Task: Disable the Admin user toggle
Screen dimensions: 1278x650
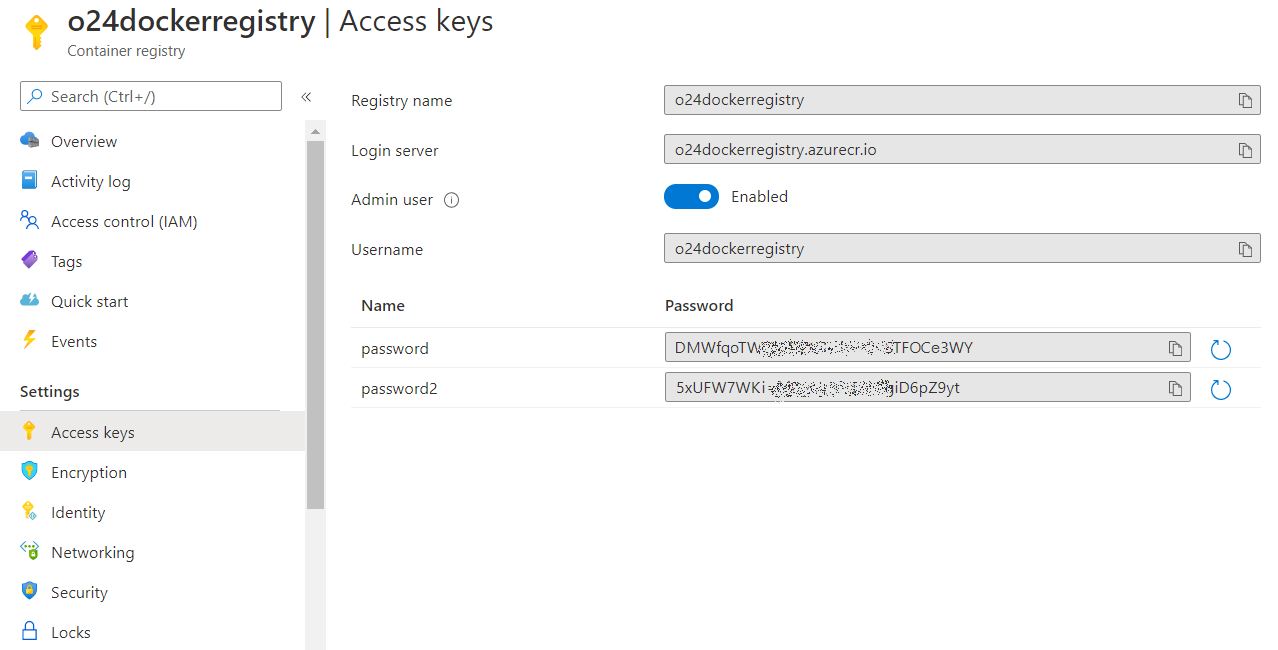Action: [x=691, y=197]
